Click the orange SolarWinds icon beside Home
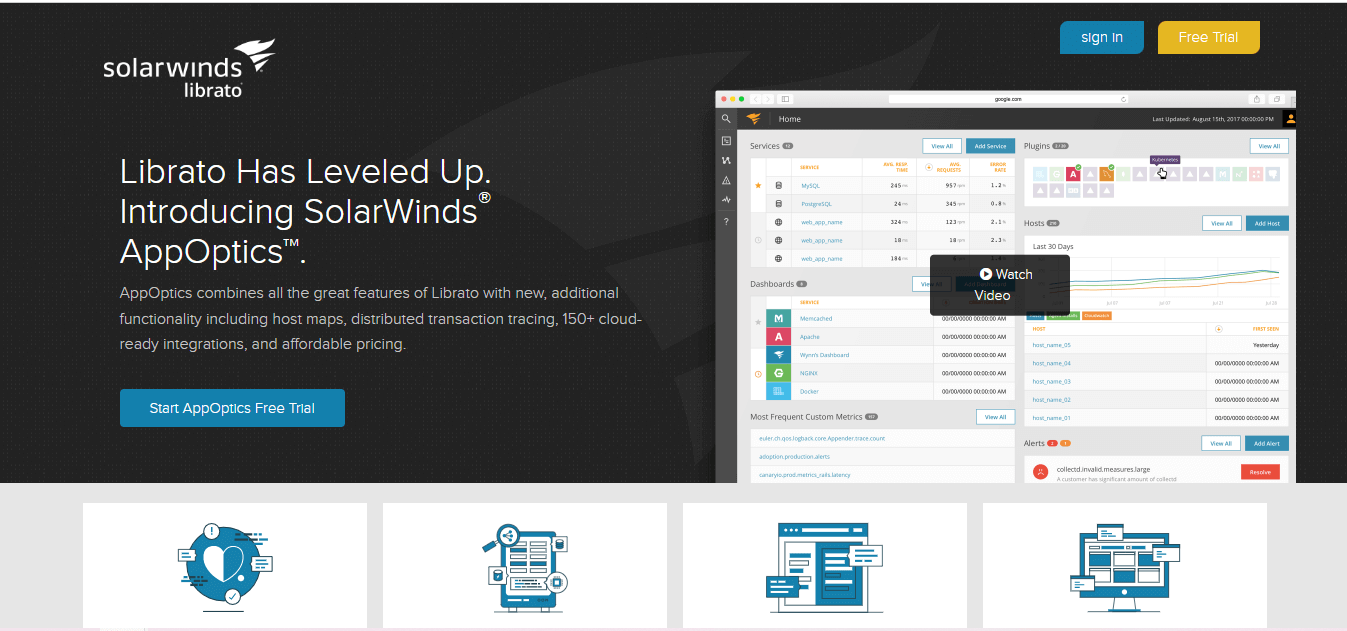Screen dimensions: 1347x631 coord(754,118)
